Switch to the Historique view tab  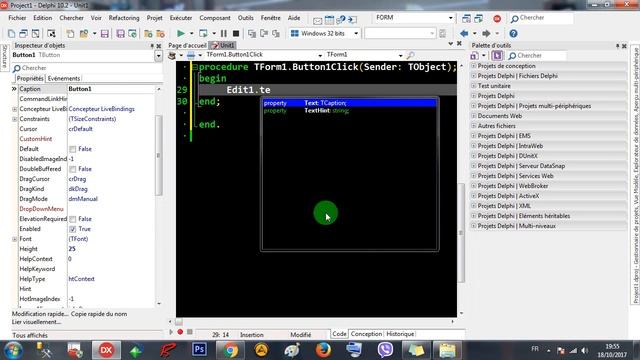pyautogui.click(x=400, y=334)
